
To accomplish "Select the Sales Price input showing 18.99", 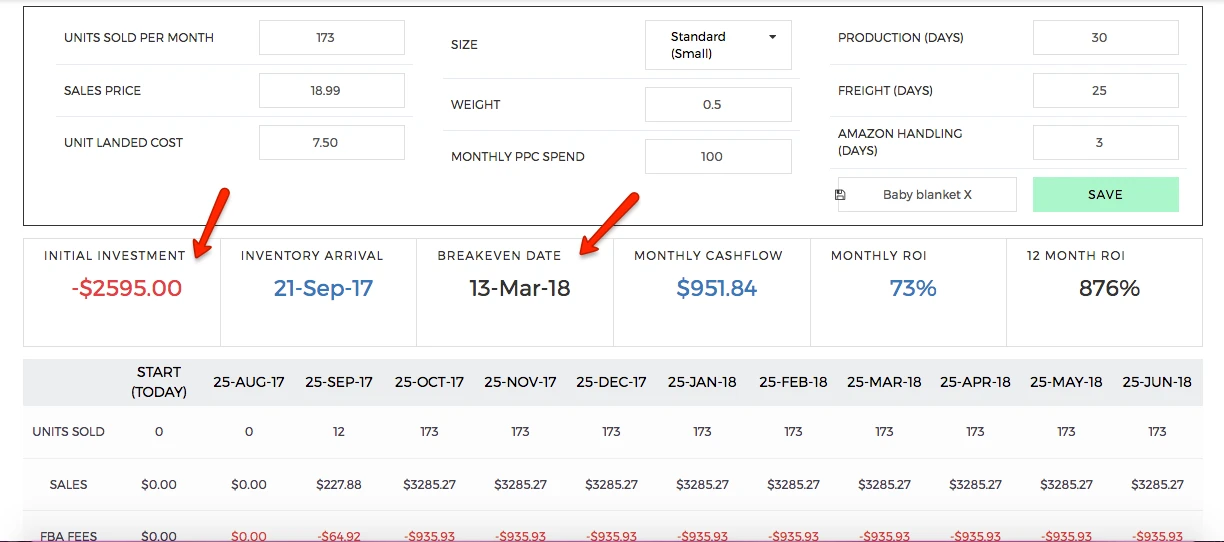I will pyautogui.click(x=332, y=90).
